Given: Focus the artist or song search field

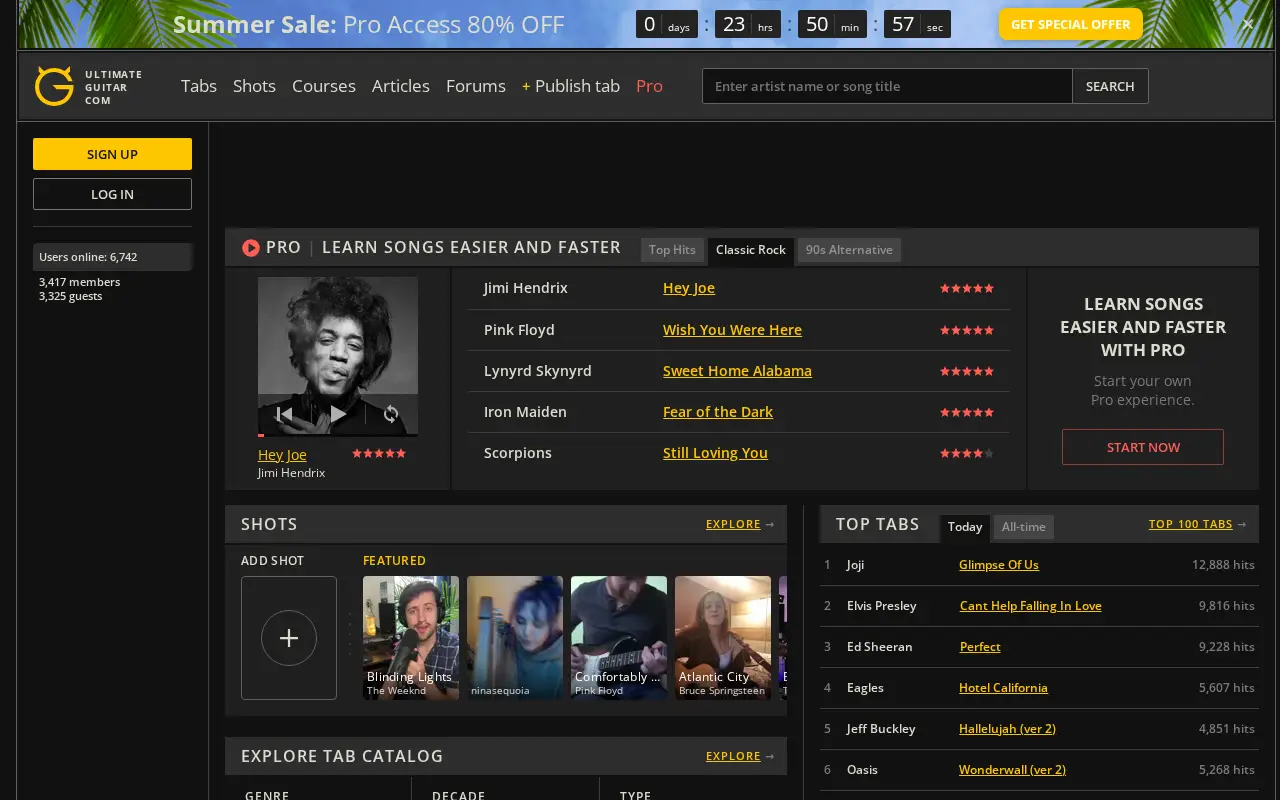Looking at the screenshot, I should (887, 86).
